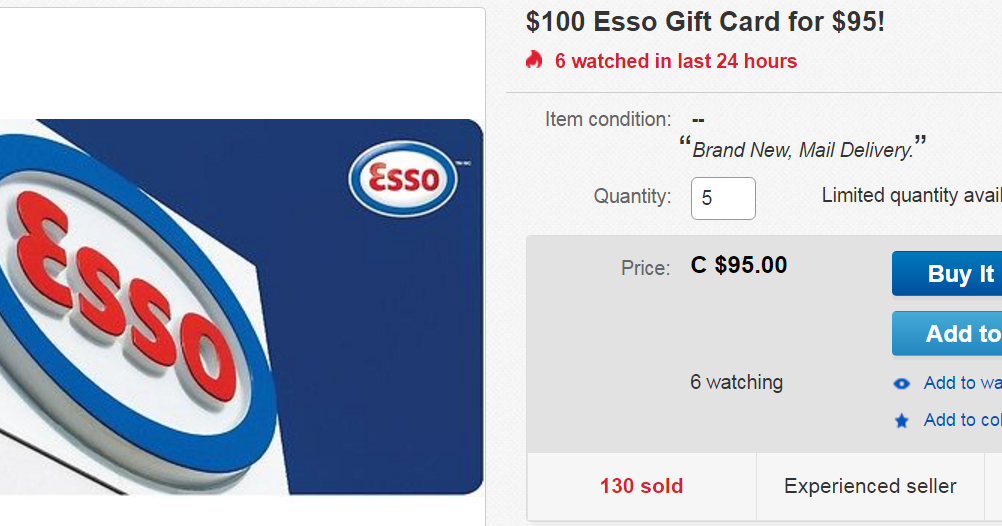Click the Quantity input field showing 5
Screen dimensions: 1002x526
click(722, 198)
